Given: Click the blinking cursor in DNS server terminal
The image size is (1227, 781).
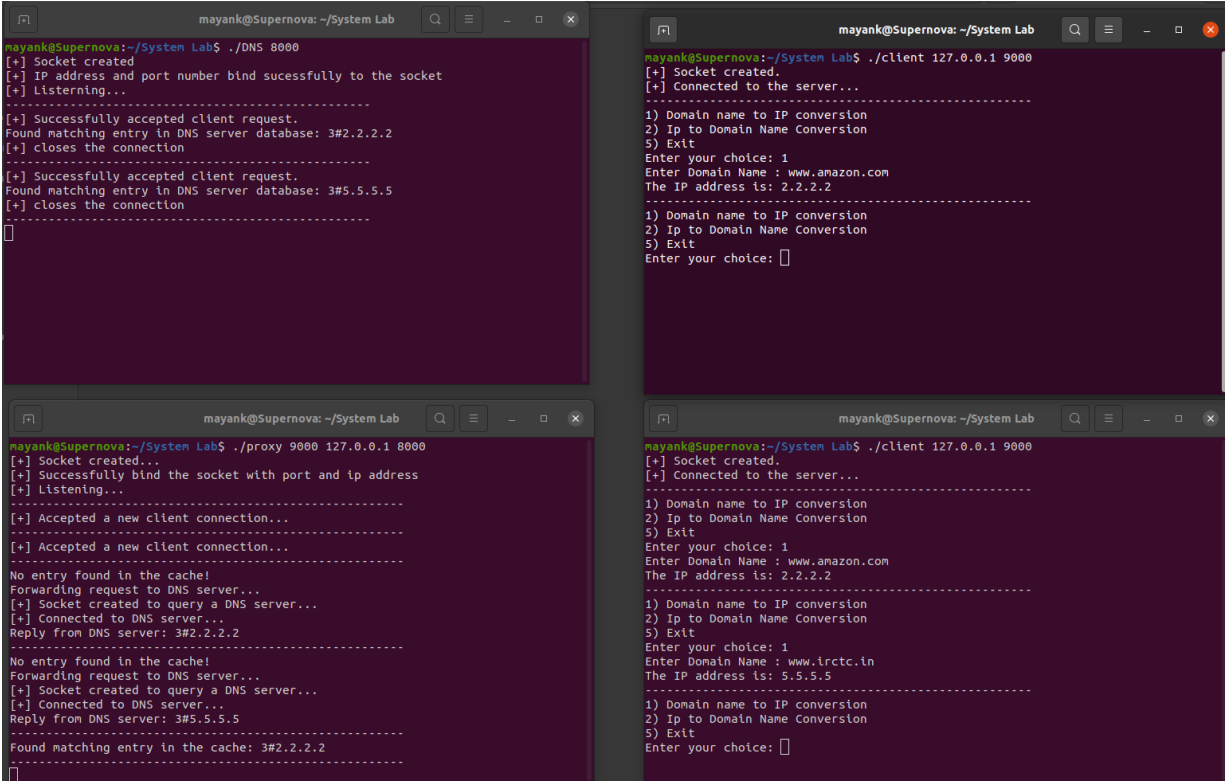Looking at the screenshot, I should pyautogui.click(x=8, y=232).
